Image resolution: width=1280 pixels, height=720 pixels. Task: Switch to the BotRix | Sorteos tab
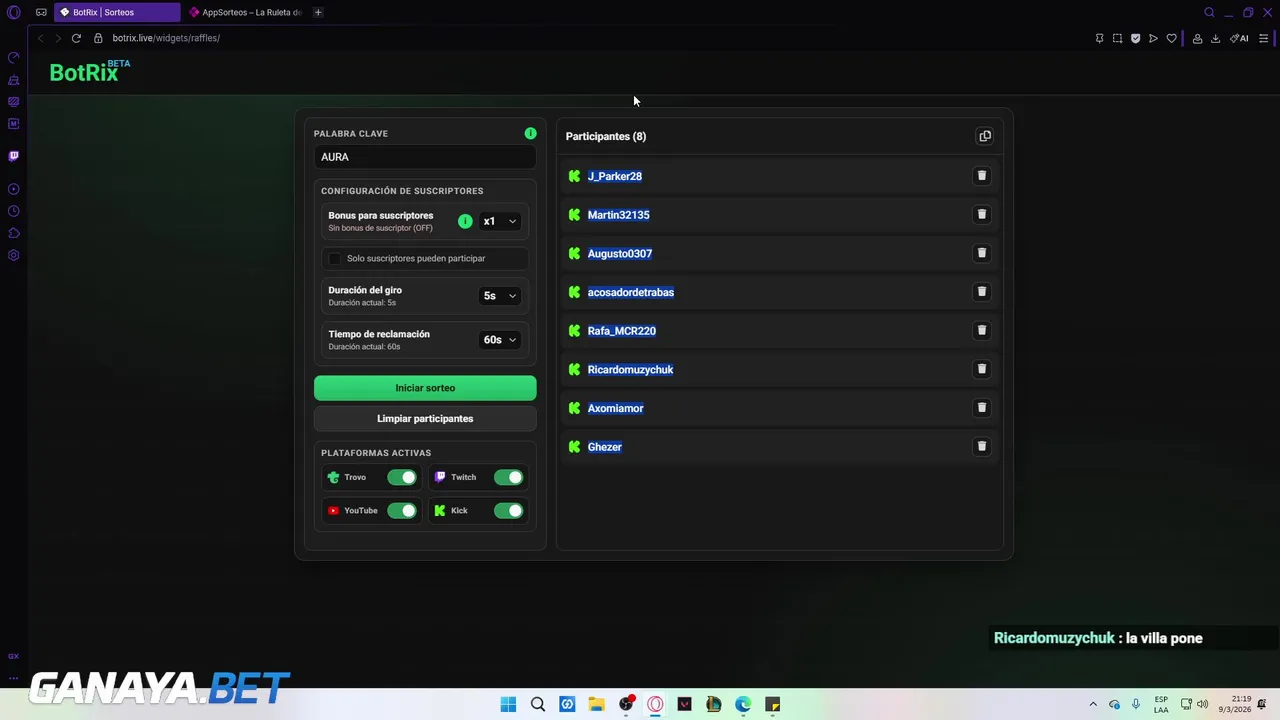point(117,12)
